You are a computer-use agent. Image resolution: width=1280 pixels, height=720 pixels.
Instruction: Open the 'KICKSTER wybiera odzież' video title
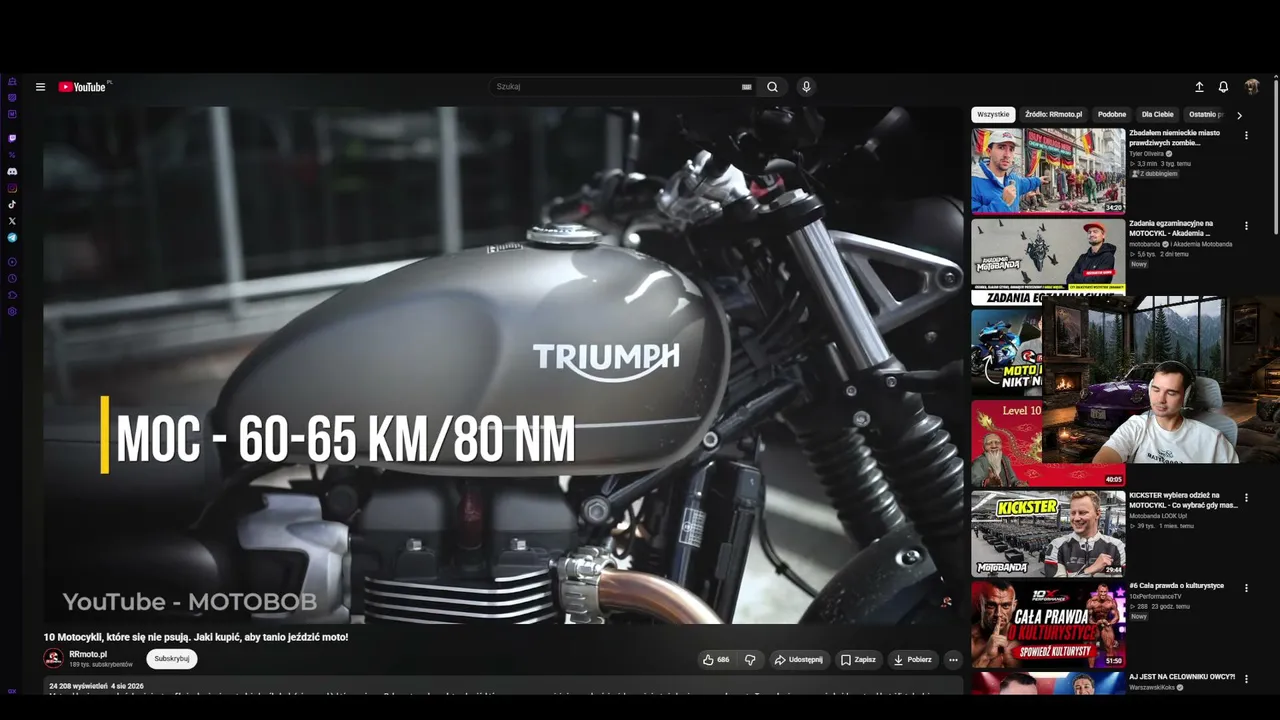click(1183, 500)
